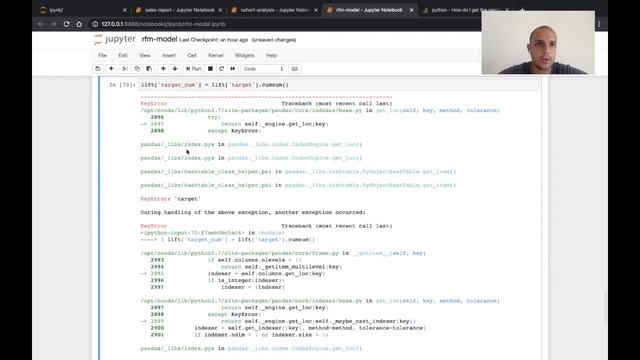Open the Insert menu
This screenshot has width=640, height=360.
[169, 56]
